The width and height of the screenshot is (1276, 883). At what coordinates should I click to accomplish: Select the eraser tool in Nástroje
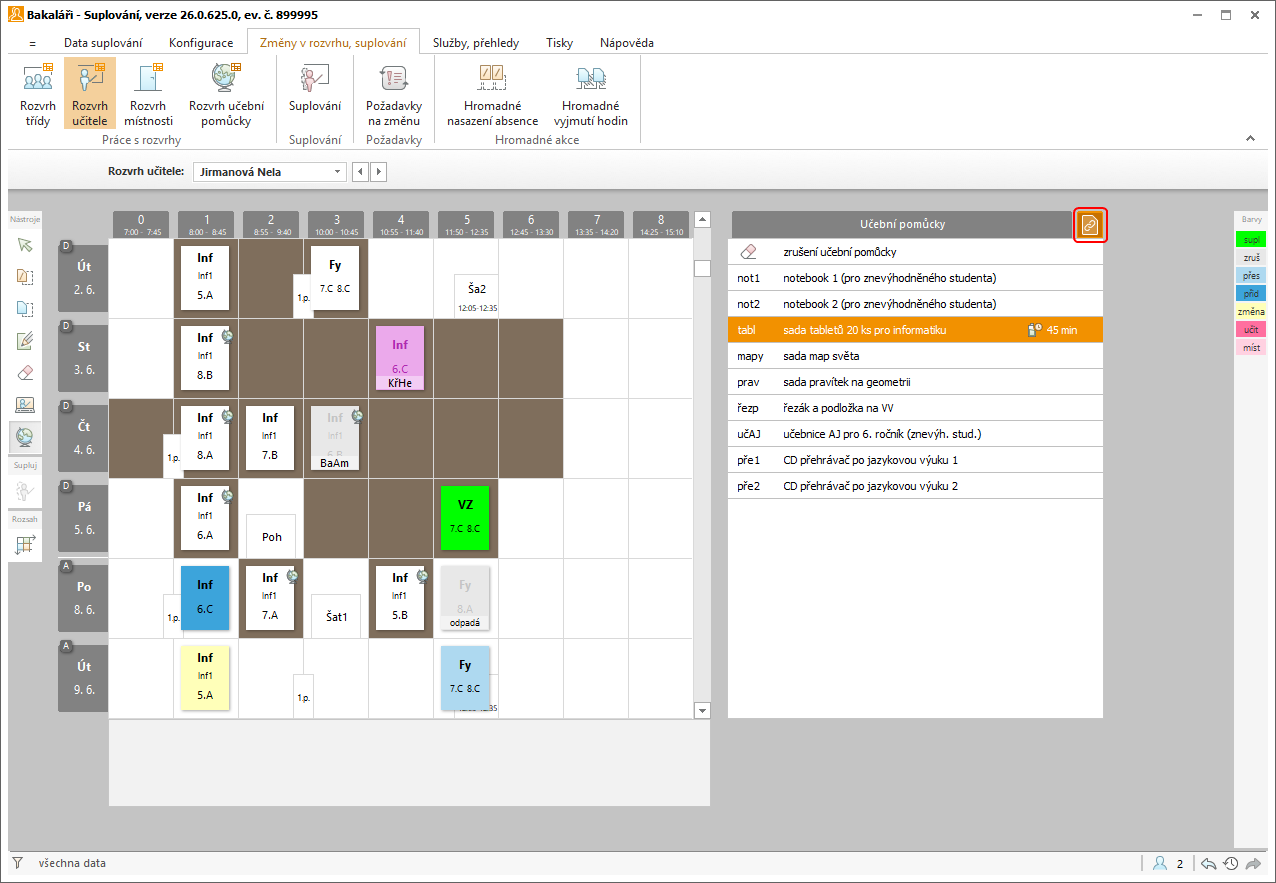coord(25,373)
